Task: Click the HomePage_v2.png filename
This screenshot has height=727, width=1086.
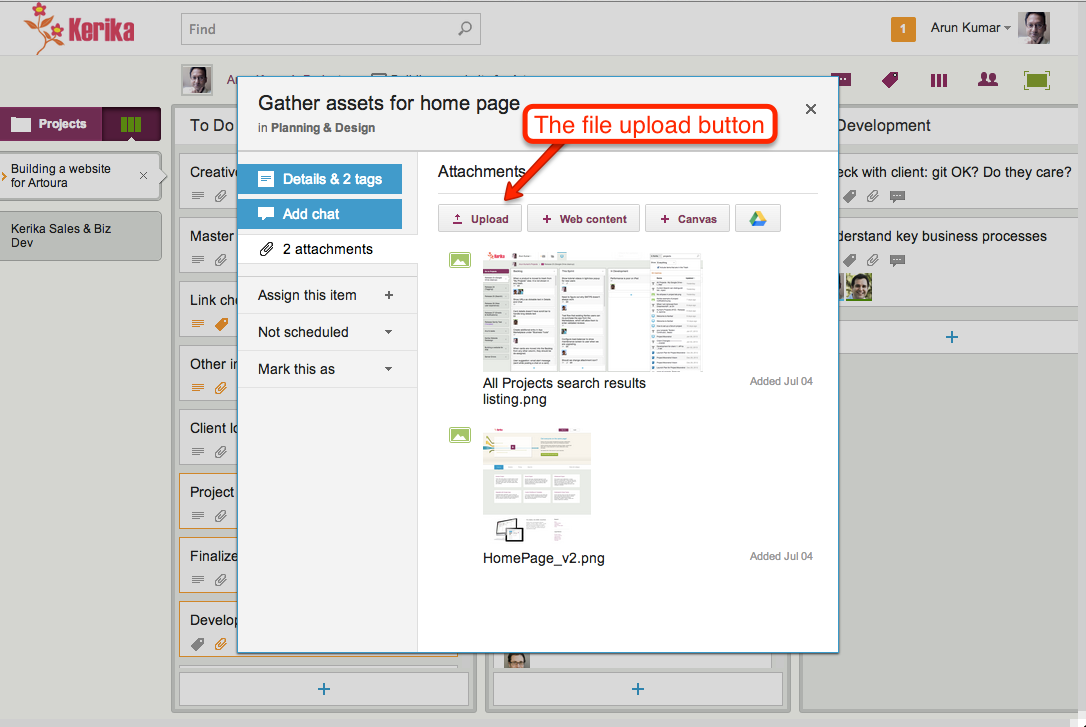Action: point(544,558)
